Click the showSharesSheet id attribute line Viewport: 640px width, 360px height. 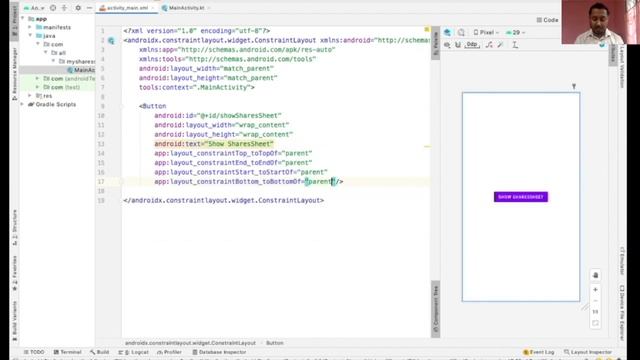218,116
